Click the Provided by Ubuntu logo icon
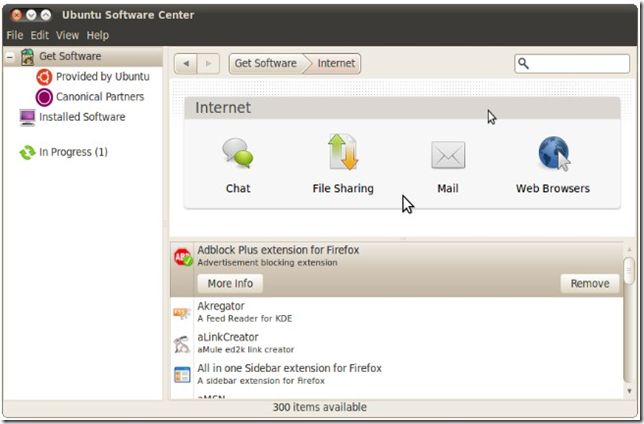Image resolution: width=644 pixels, height=424 pixels. [44, 77]
